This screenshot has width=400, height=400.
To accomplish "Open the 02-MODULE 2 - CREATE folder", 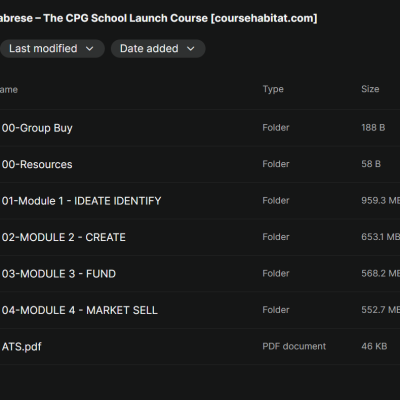I will pos(64,237).
